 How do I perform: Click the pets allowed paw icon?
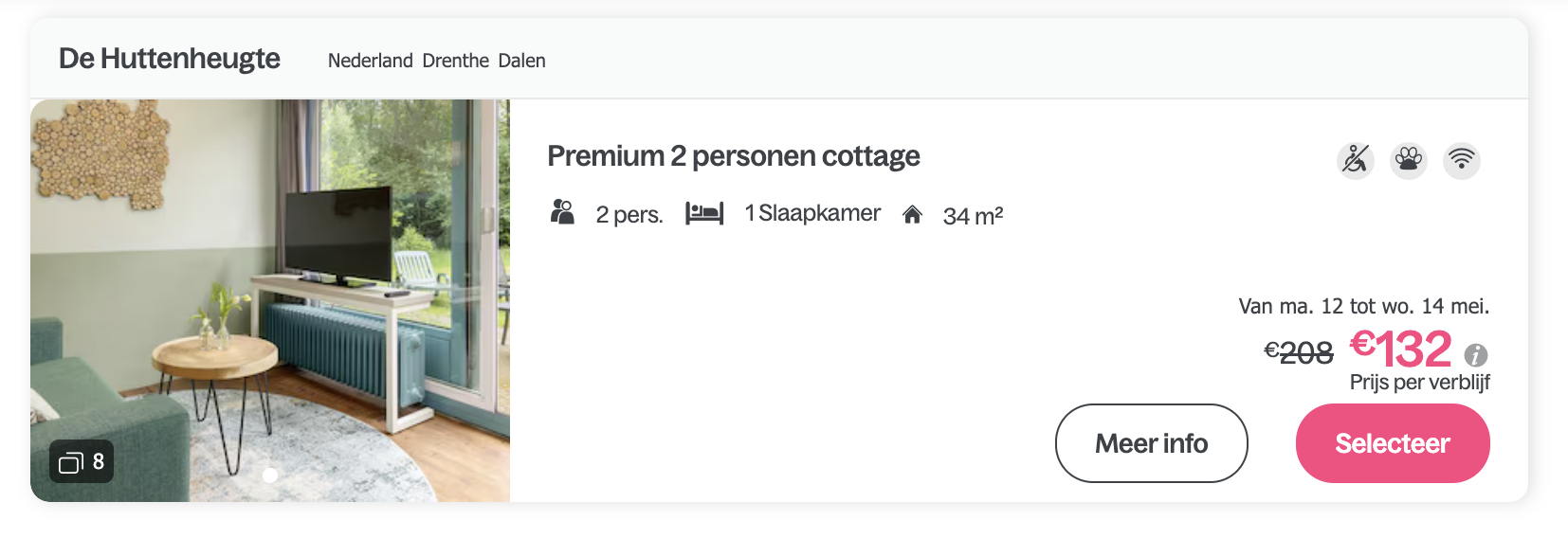pos(1409,160)
